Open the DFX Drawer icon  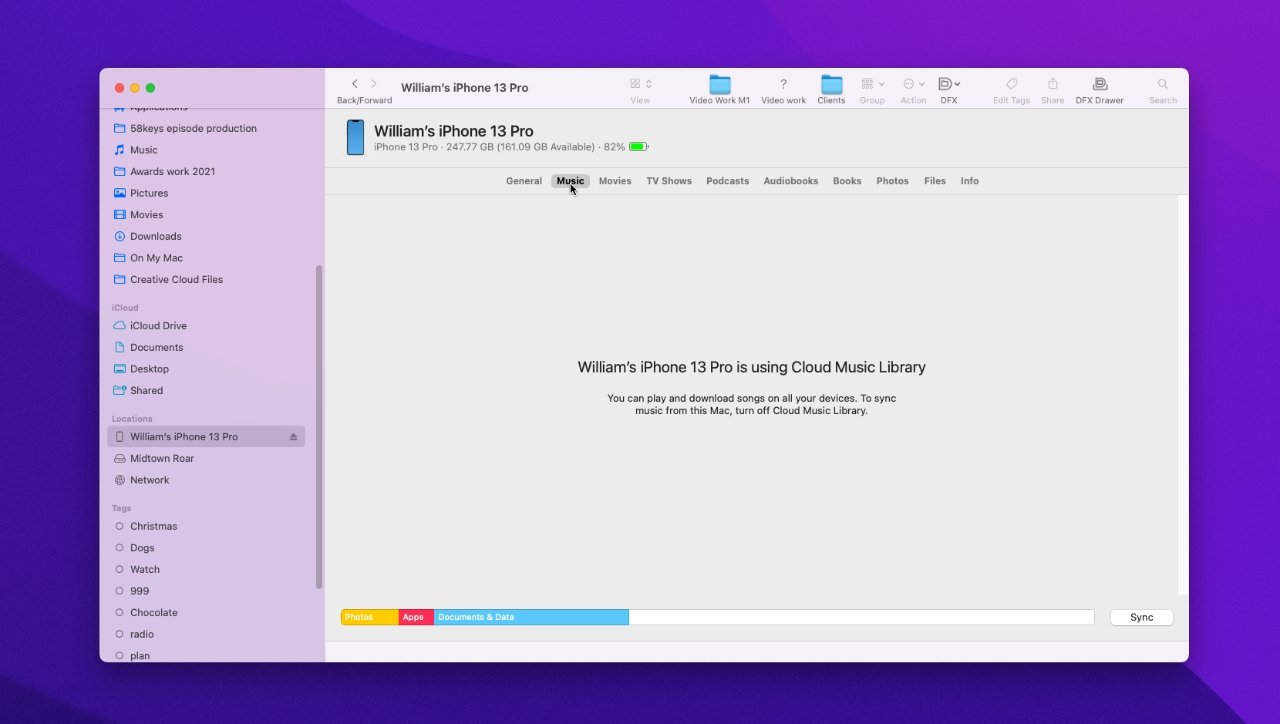point(1099,84)
